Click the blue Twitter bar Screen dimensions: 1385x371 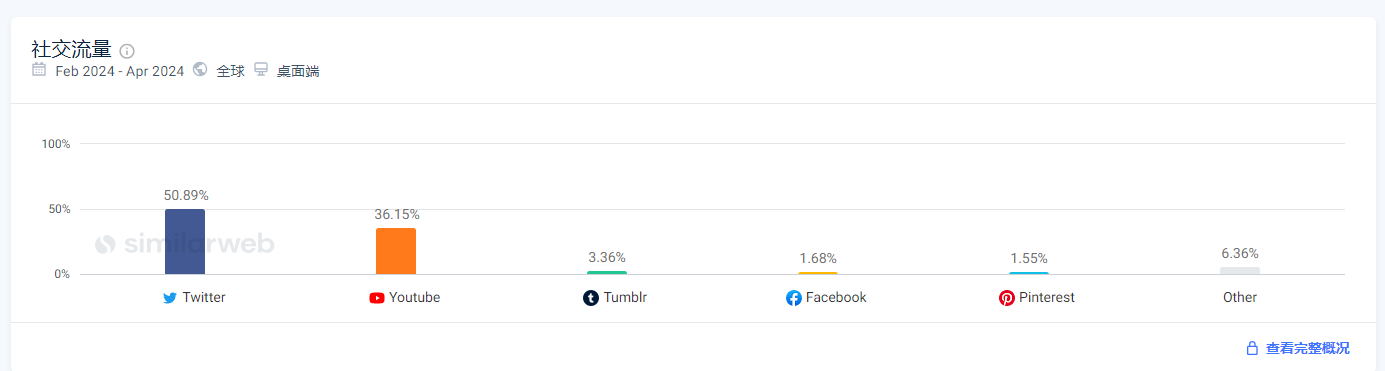coord(185,241)
